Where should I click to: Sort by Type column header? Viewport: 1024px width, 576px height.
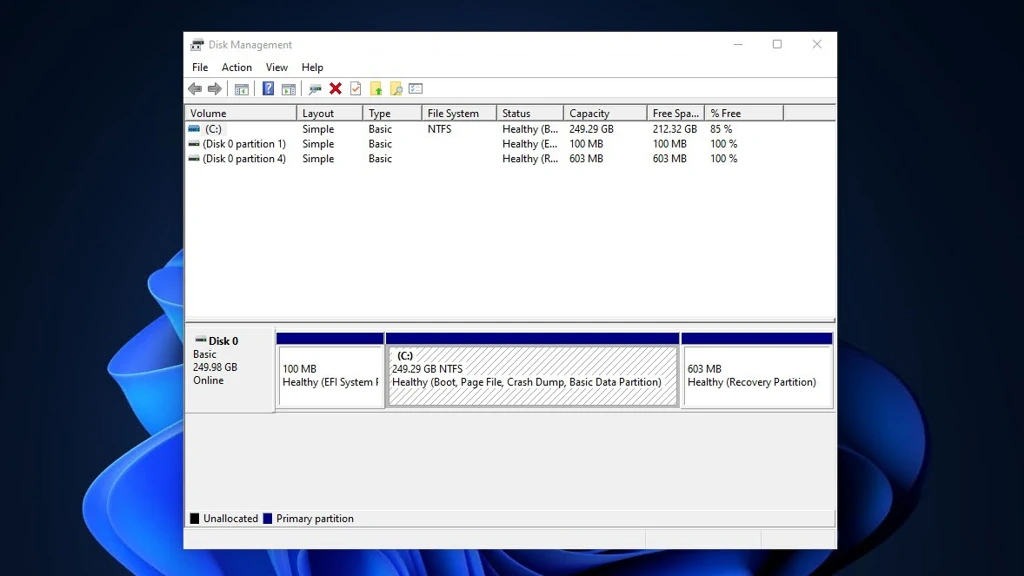click(392, 113)
